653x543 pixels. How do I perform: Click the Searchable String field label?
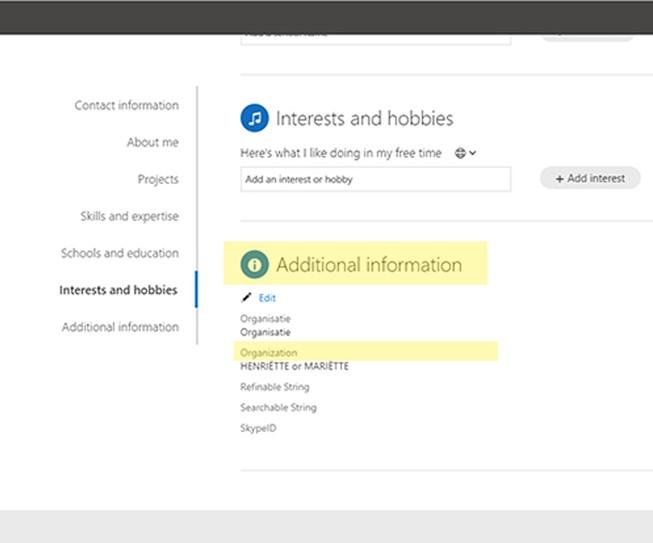coord(278,408)
